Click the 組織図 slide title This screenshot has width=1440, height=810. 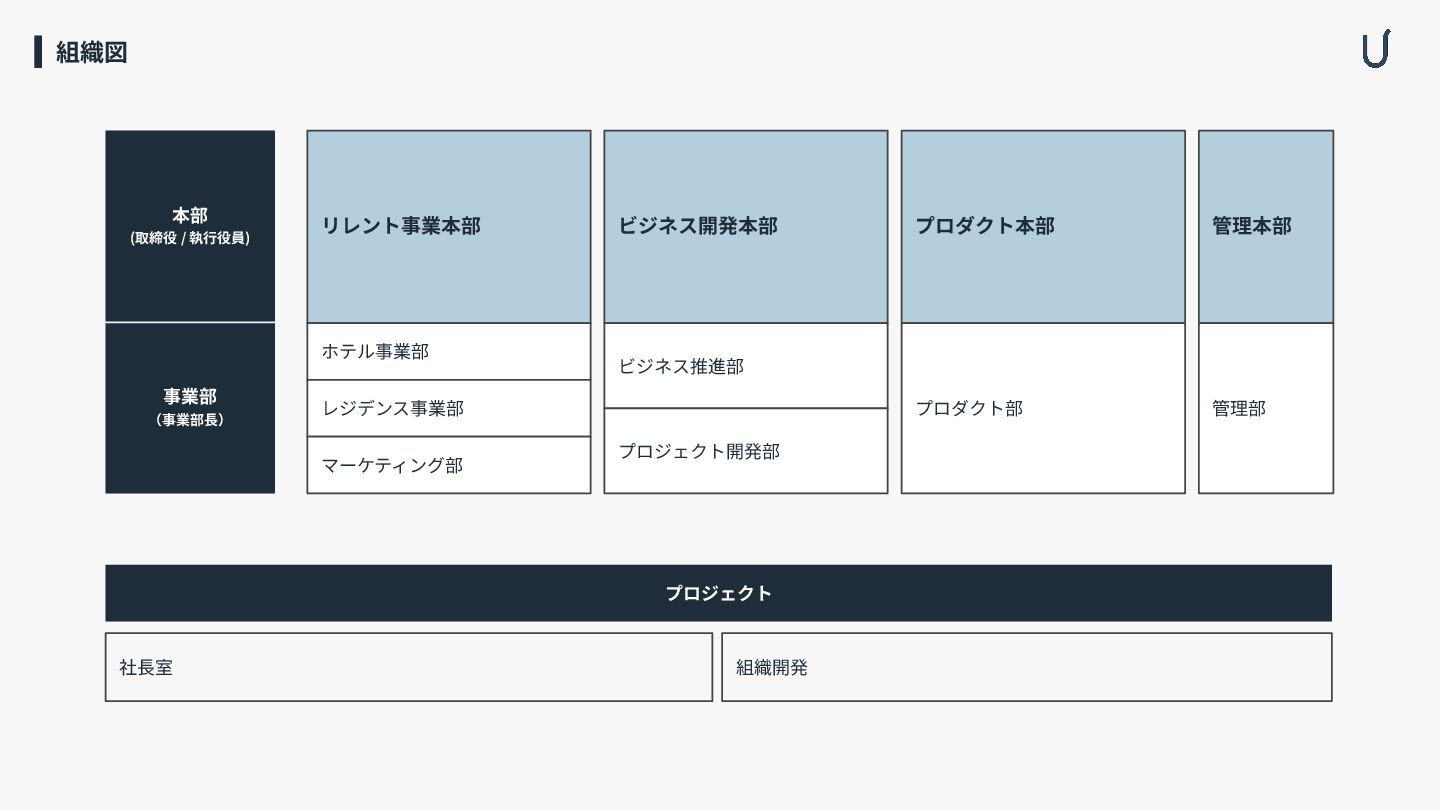tap(91, 52)
